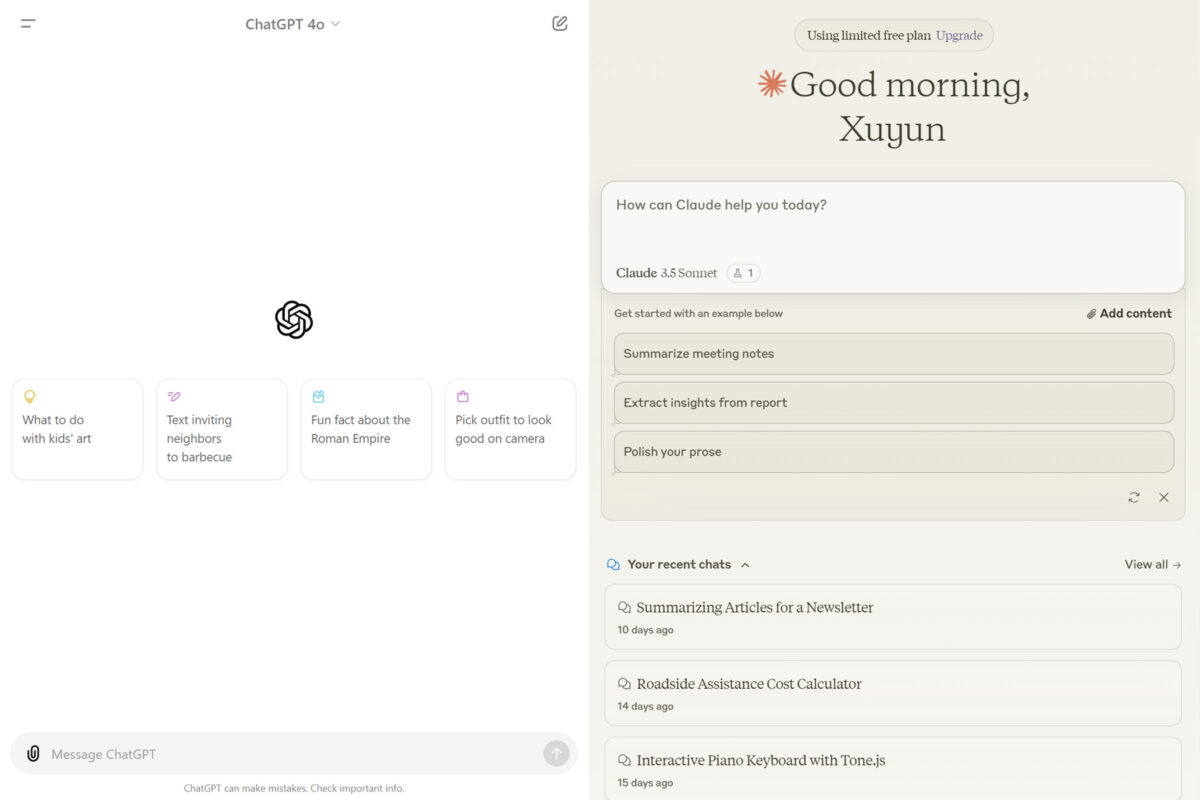Click the style badge showing 1 in Claude
This screenshot has height=800, width=1200.
click(x=743, y=273)
